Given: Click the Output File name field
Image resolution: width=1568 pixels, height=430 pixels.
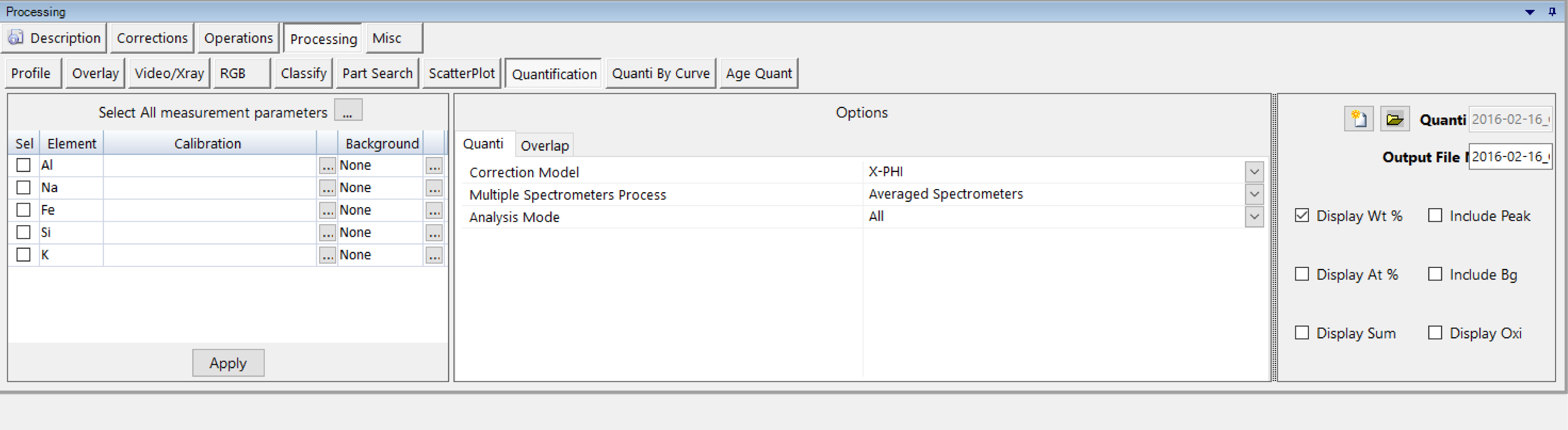Looking at the screenshot, I should pos(1510,157).
